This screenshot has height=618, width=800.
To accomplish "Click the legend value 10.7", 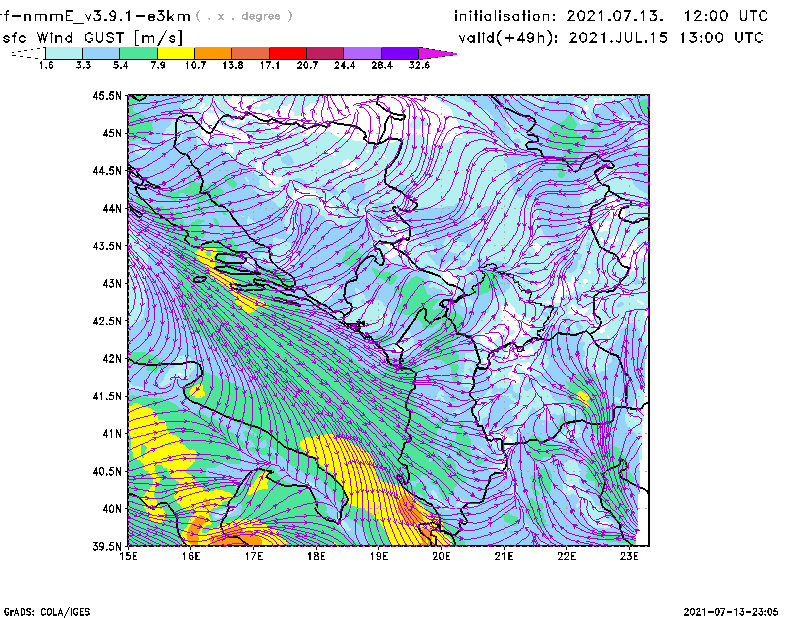I will click(x=195, y=65).
